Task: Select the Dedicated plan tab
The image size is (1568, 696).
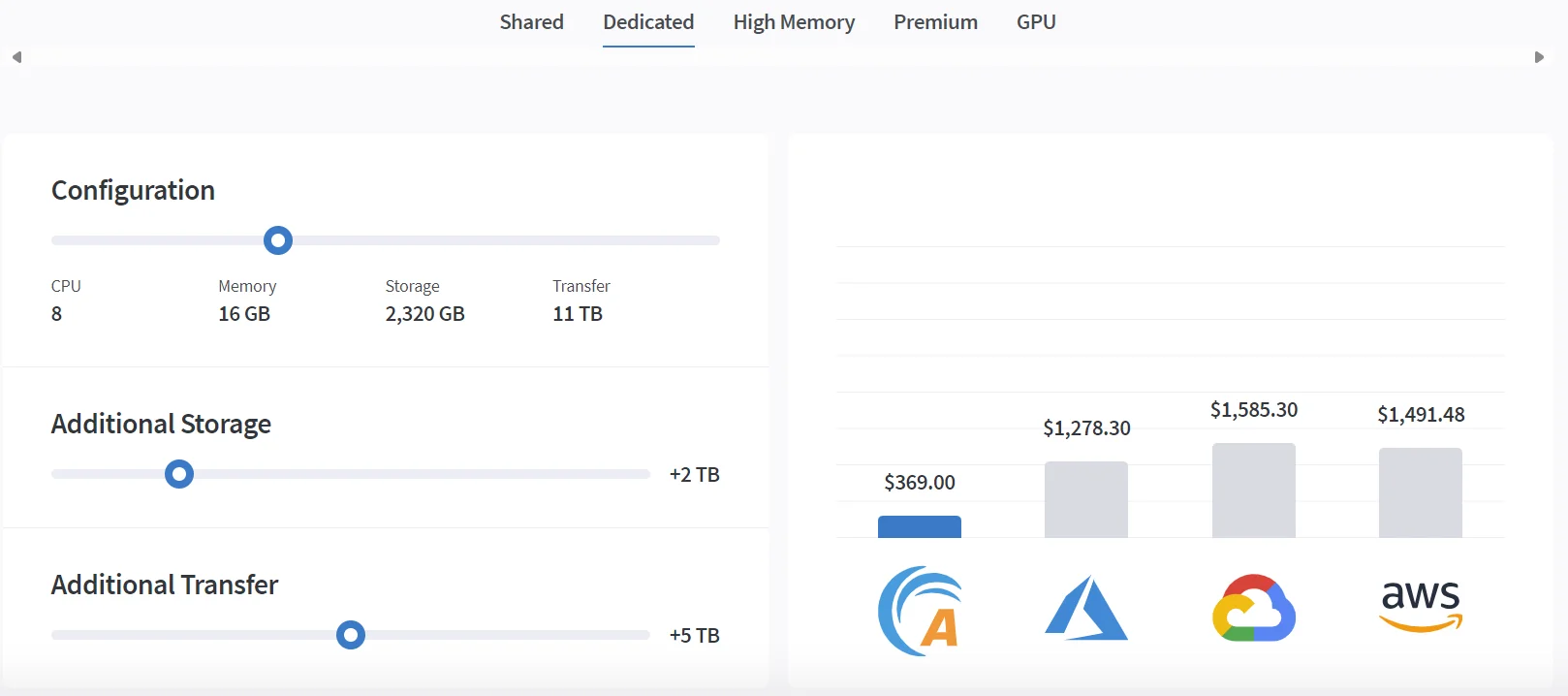Action: (648, 22)
